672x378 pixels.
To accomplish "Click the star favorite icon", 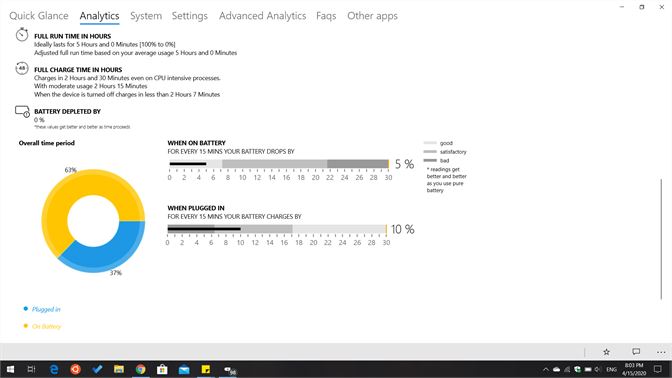I will [x=606, y=352].
